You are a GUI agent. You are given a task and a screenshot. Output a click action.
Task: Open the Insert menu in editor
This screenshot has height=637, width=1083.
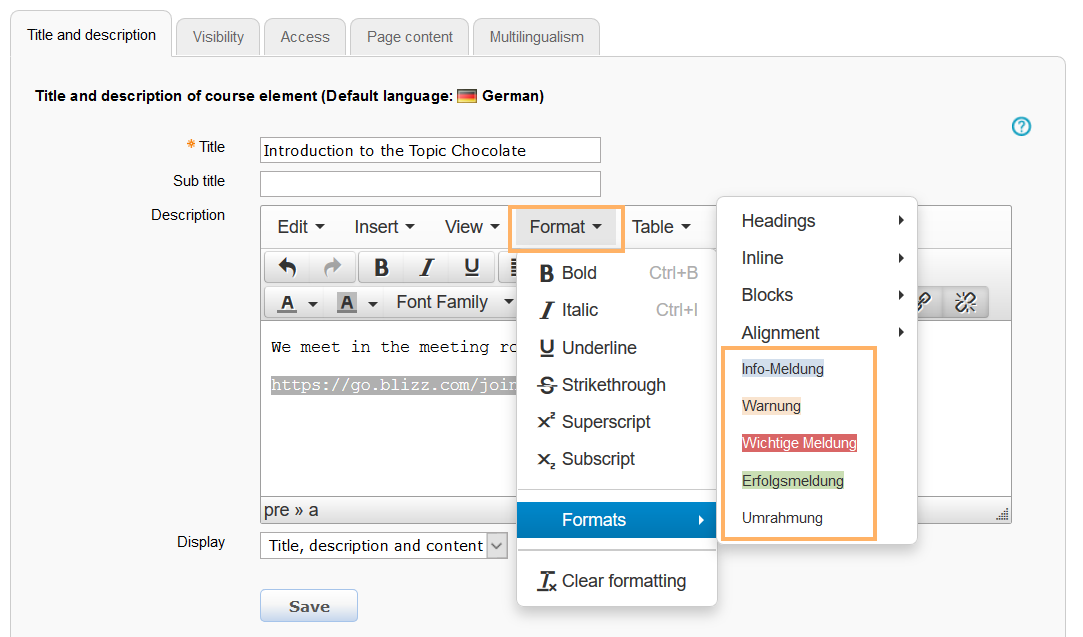point(384,227)
